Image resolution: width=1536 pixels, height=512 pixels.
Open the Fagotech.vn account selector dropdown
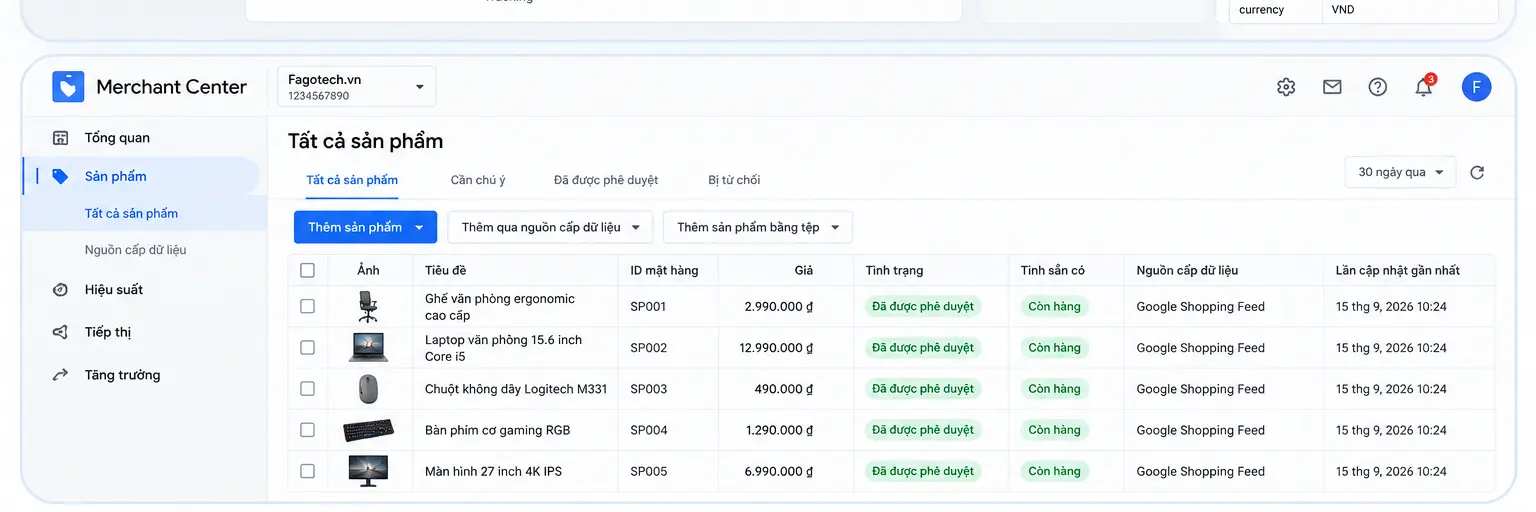tap(357, 87)
